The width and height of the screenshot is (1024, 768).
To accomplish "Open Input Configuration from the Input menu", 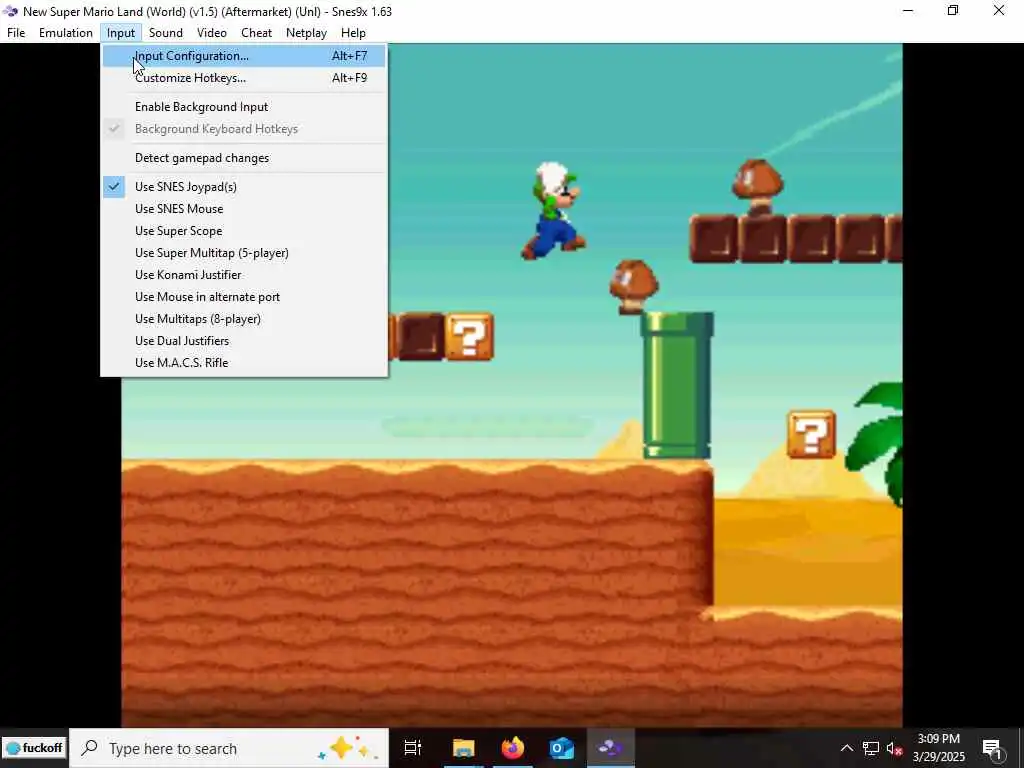I will (244, 56).
